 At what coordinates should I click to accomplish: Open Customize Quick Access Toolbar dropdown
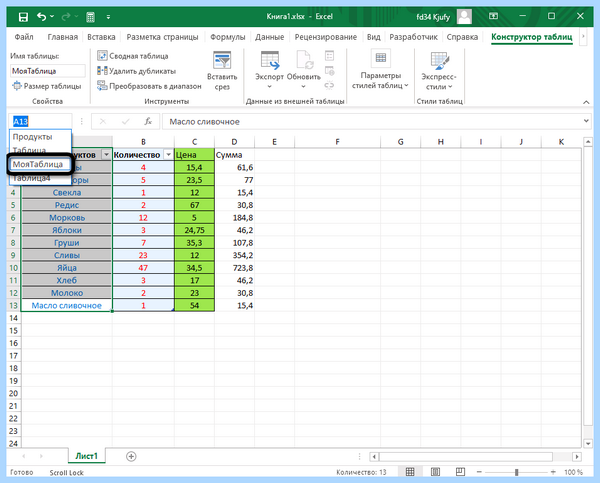(108, 17)
